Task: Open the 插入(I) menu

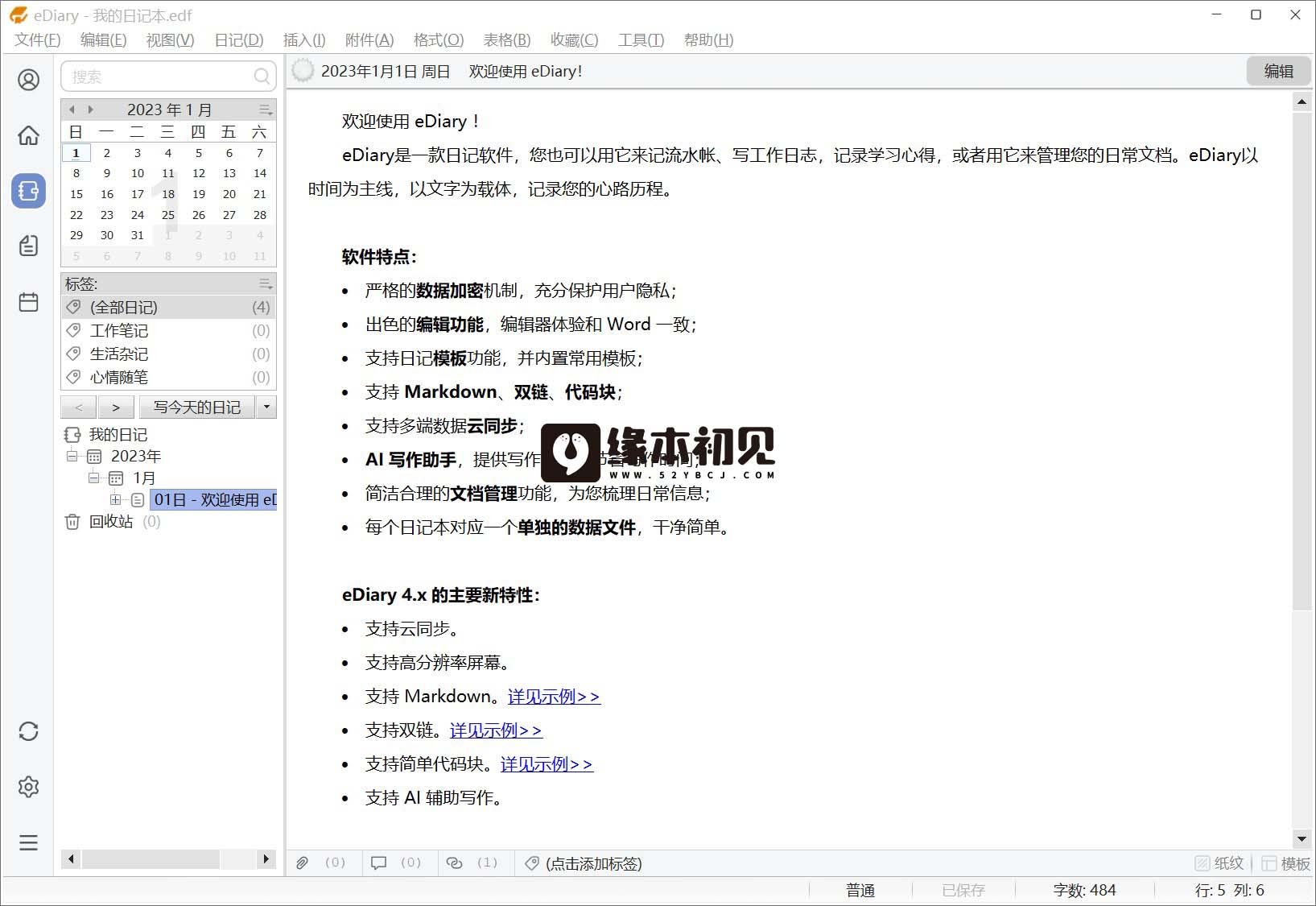Action: (x=304, y=39)
